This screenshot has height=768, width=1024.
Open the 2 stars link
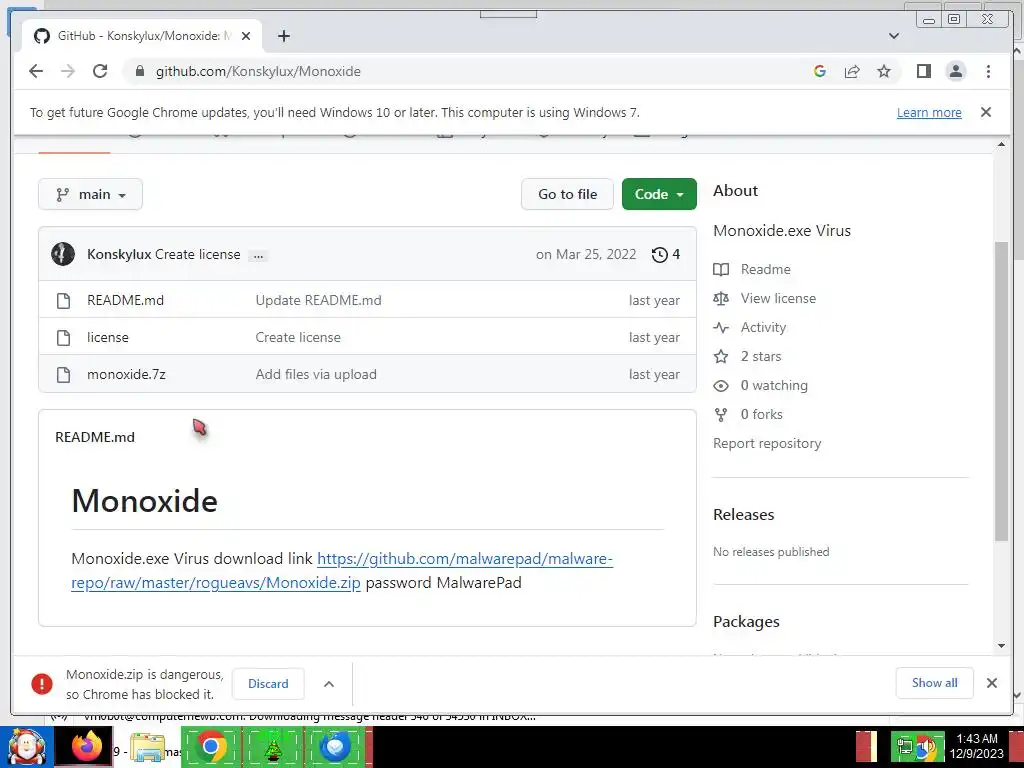760,356
